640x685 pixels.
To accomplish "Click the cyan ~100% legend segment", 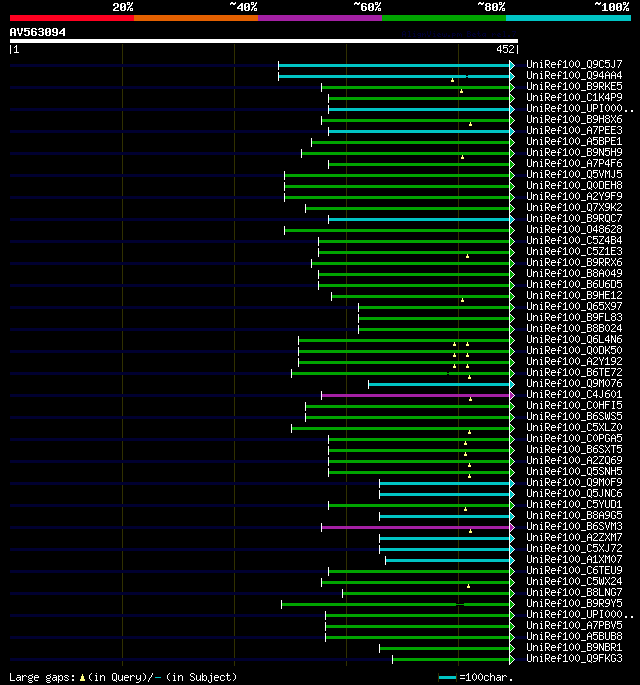I will tap(568, 18).
